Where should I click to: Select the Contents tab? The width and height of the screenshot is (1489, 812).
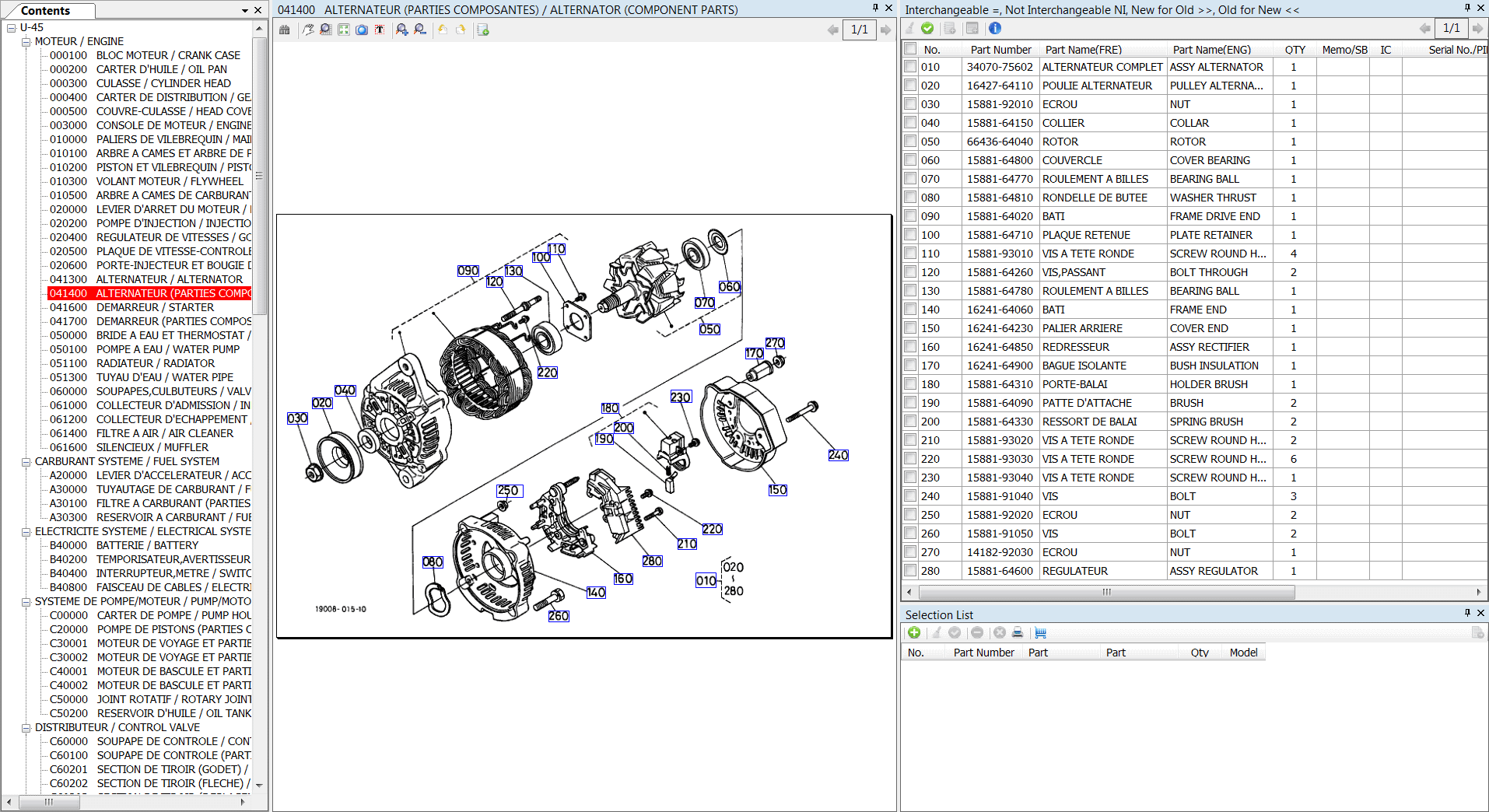[46, 11]
